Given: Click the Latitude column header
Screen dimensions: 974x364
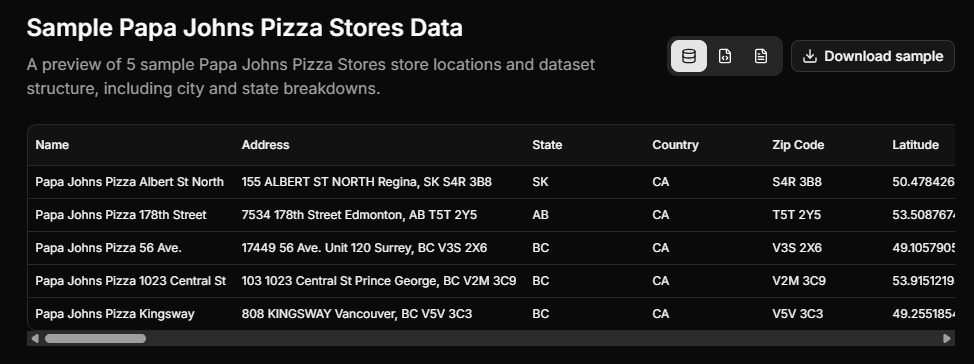Looking at the screenshot, I should [916, 145].
